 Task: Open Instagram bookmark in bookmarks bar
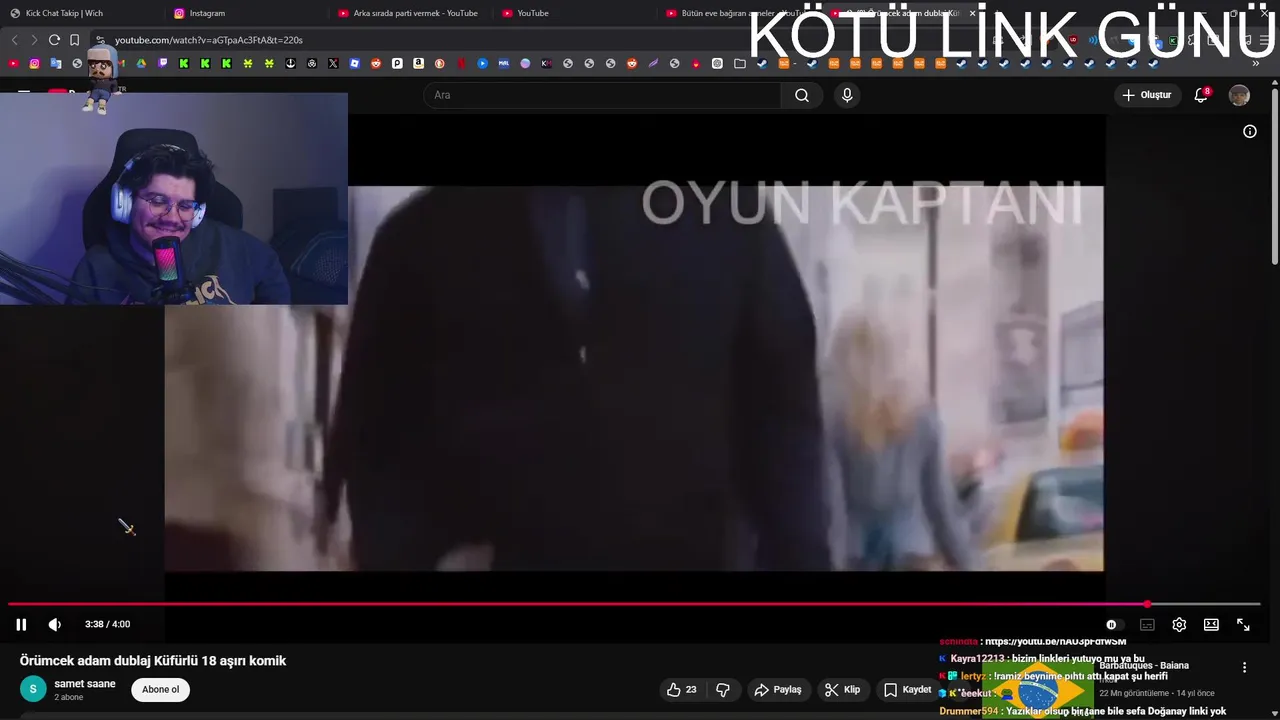click(34, 63)
